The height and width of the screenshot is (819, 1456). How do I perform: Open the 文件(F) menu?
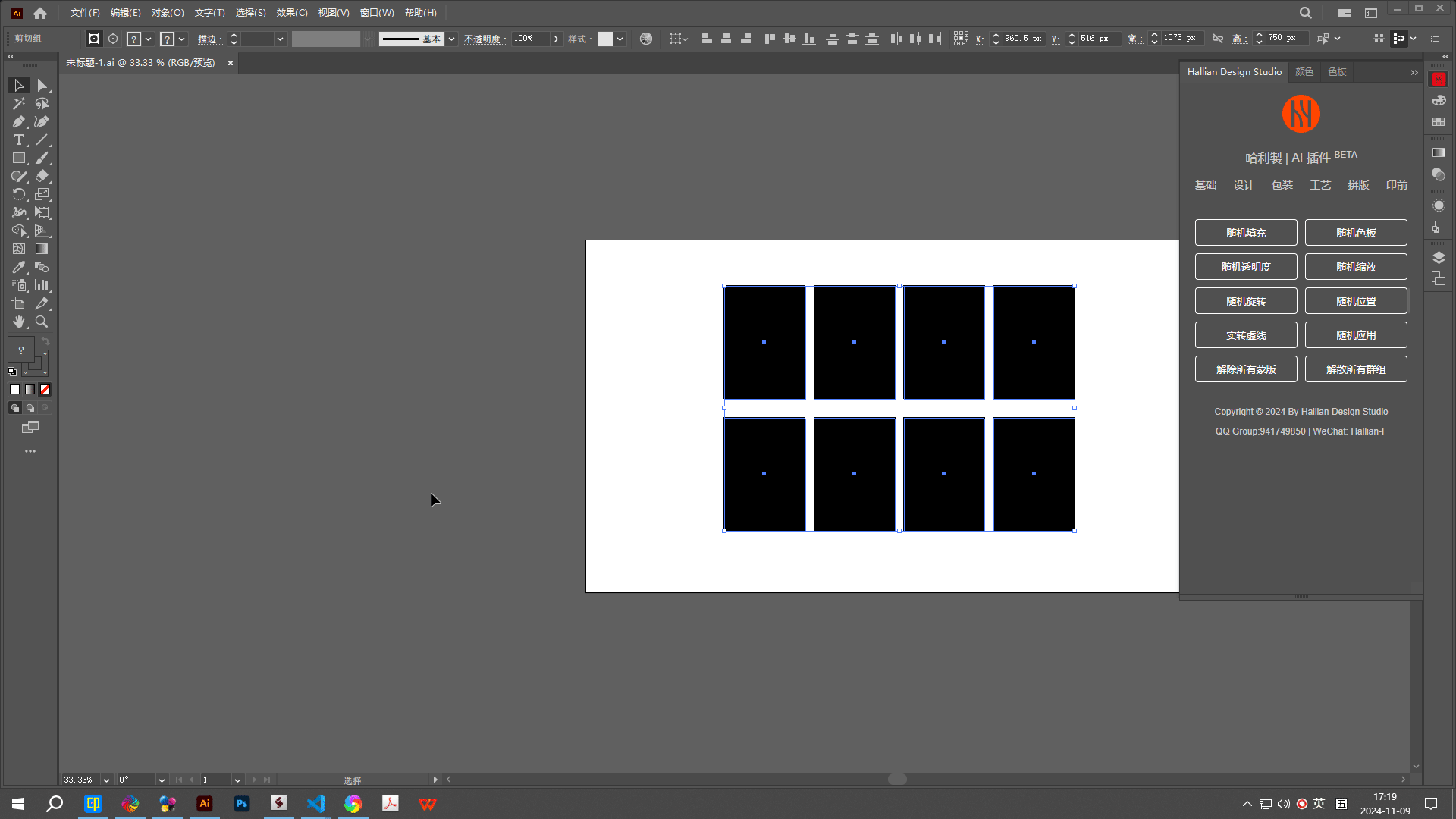click(x=85, y=13)
